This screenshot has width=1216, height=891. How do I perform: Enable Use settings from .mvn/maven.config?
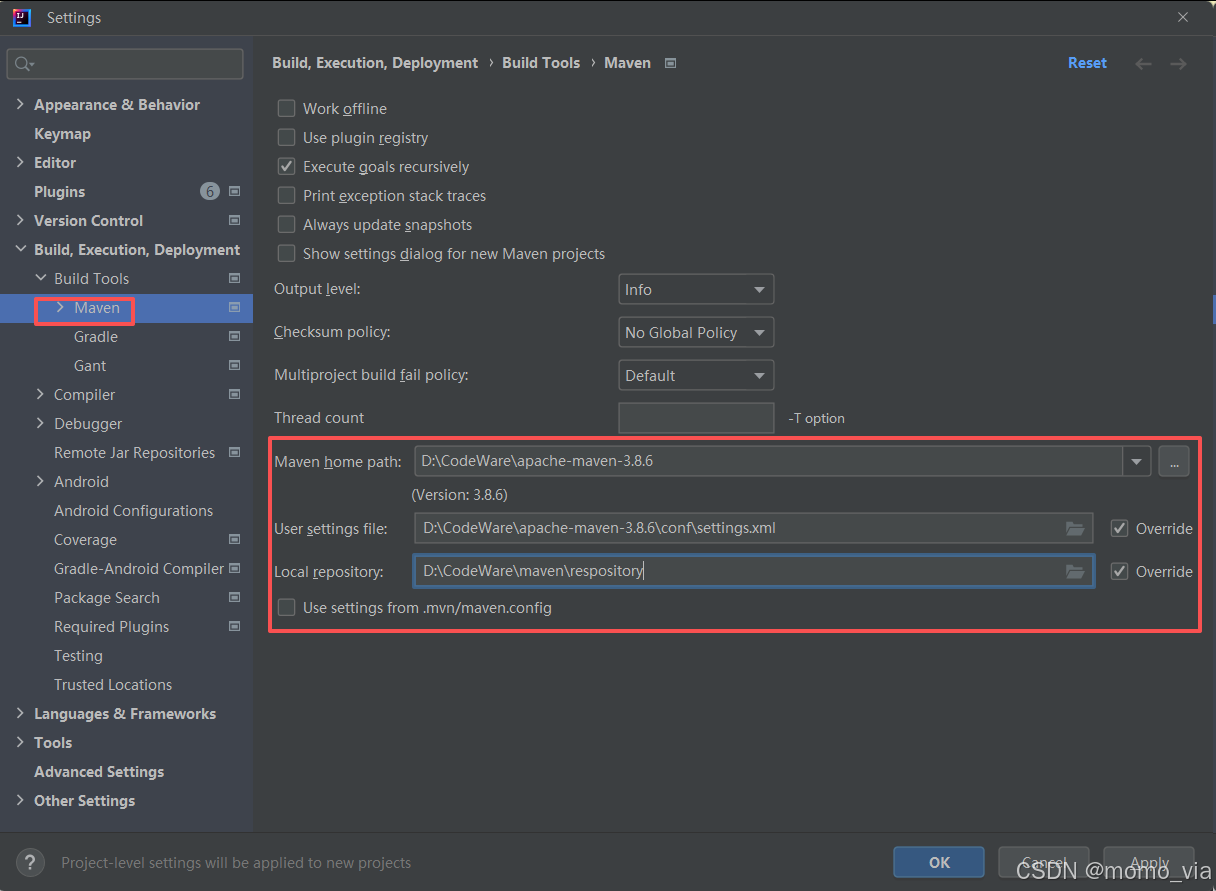[286, 607]
